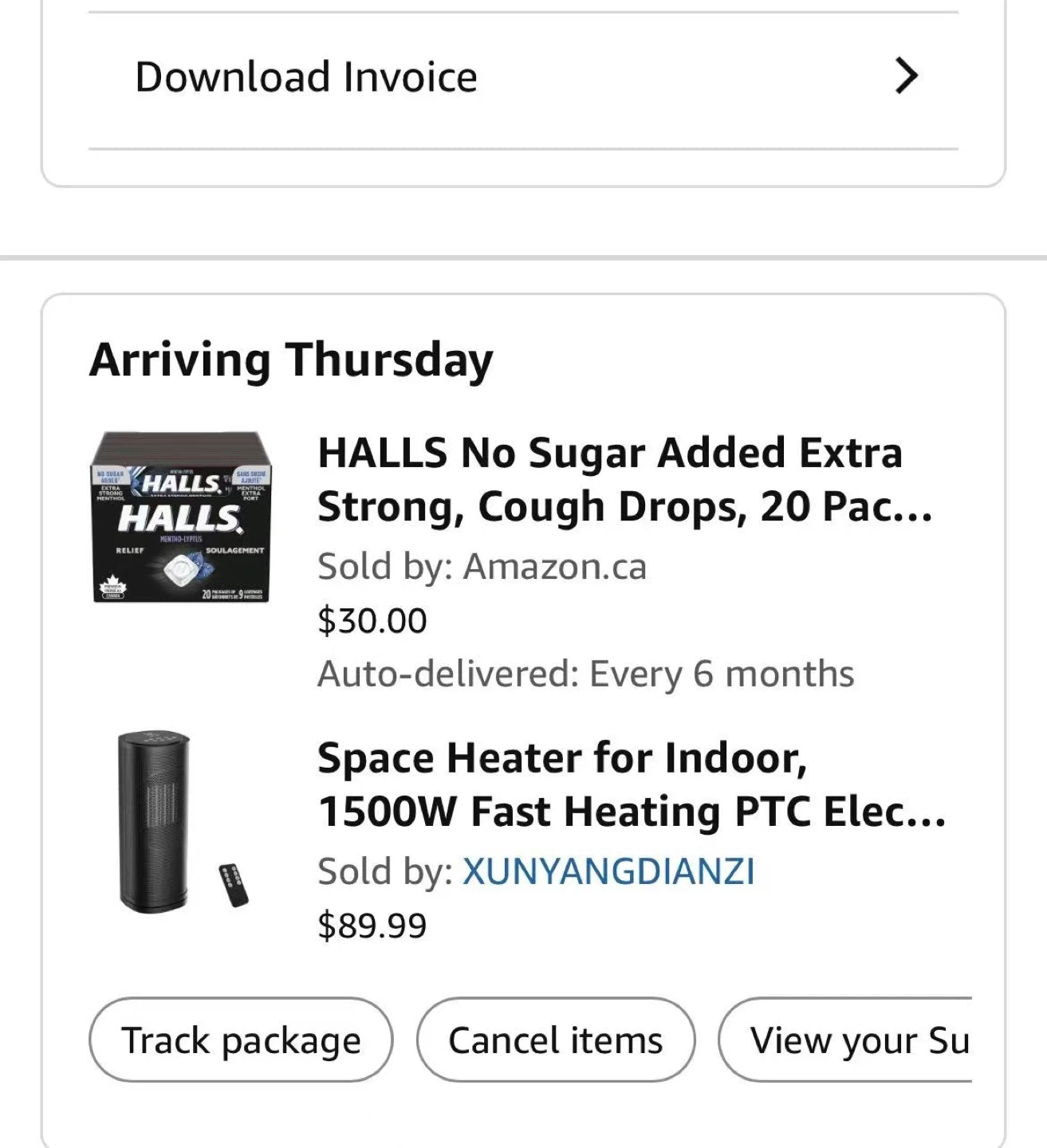Image resolution: width=1047 pixels, height=1148 pixels.
Task: Tap the remote control in heater image
Action: pos(234,885)
